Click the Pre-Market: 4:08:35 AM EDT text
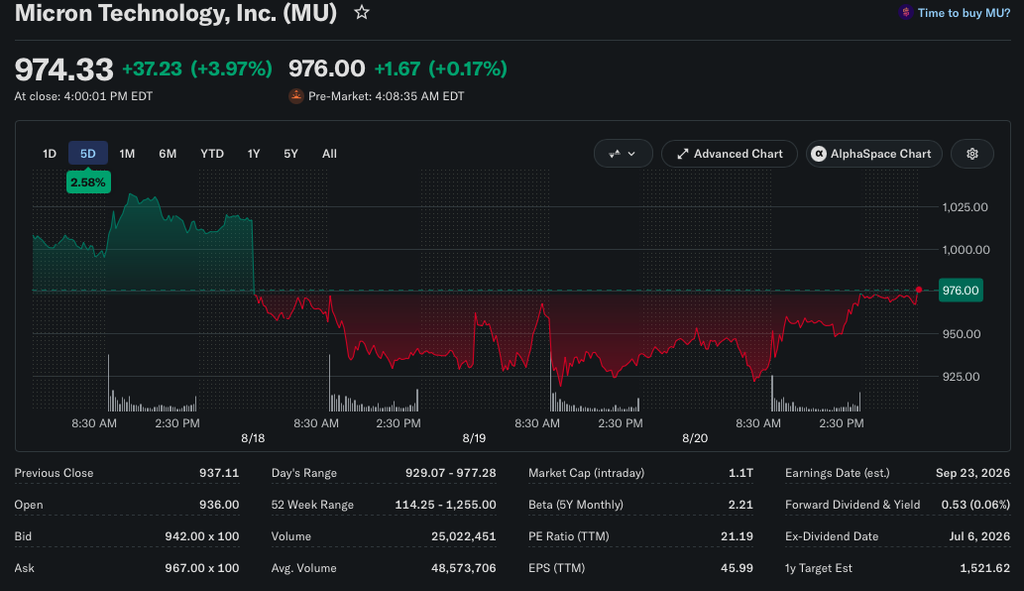This screenshot has width=1024, height=591. 386,96
